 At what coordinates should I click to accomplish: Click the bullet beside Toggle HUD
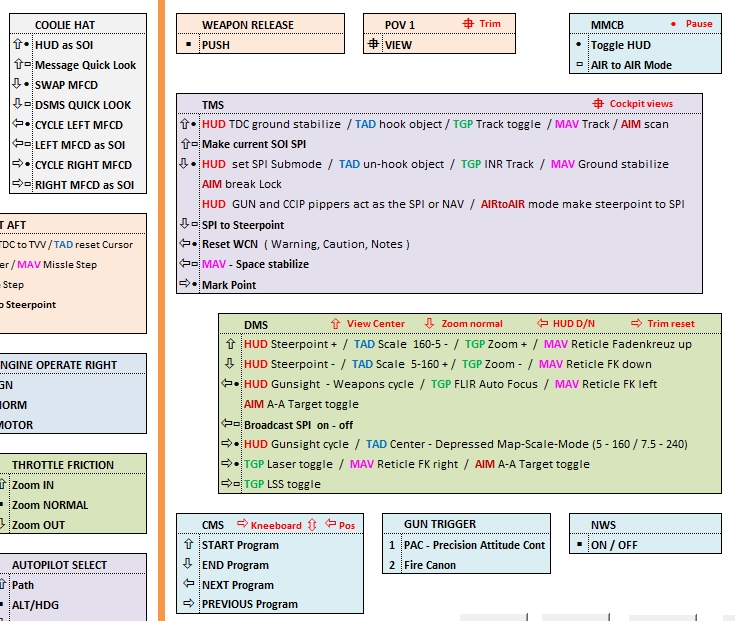(578, 44)
